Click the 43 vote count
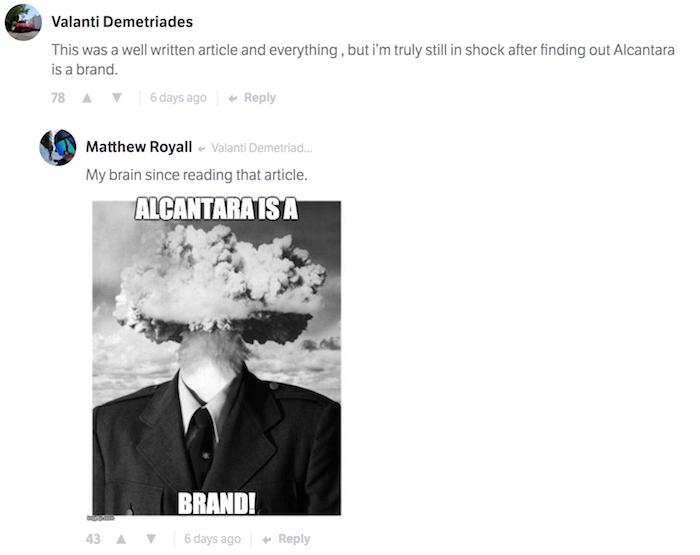 click(x=93, y=539)
